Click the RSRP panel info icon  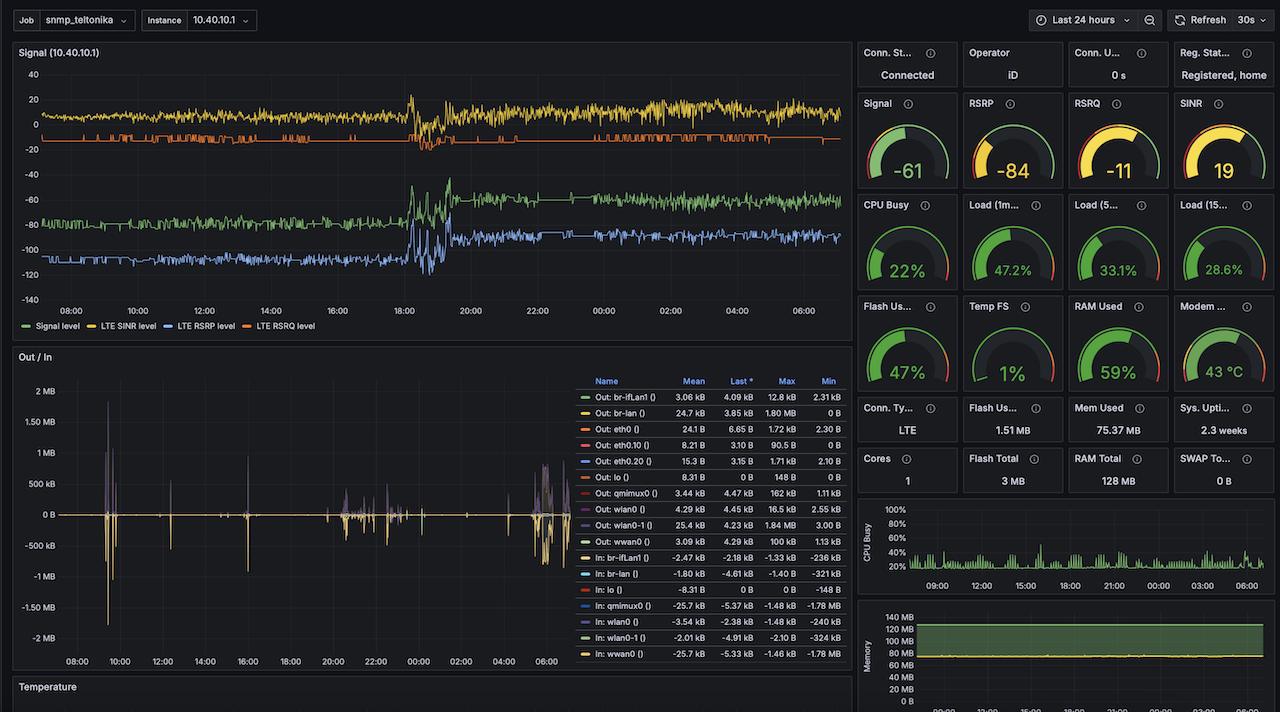tap(1010, 104)
